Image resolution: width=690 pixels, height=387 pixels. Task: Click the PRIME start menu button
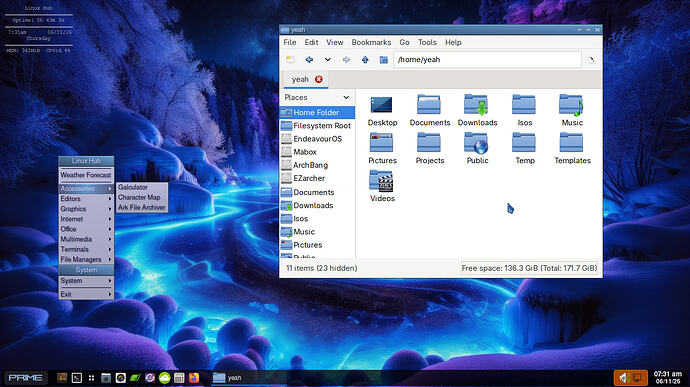[x=26, y=378]
